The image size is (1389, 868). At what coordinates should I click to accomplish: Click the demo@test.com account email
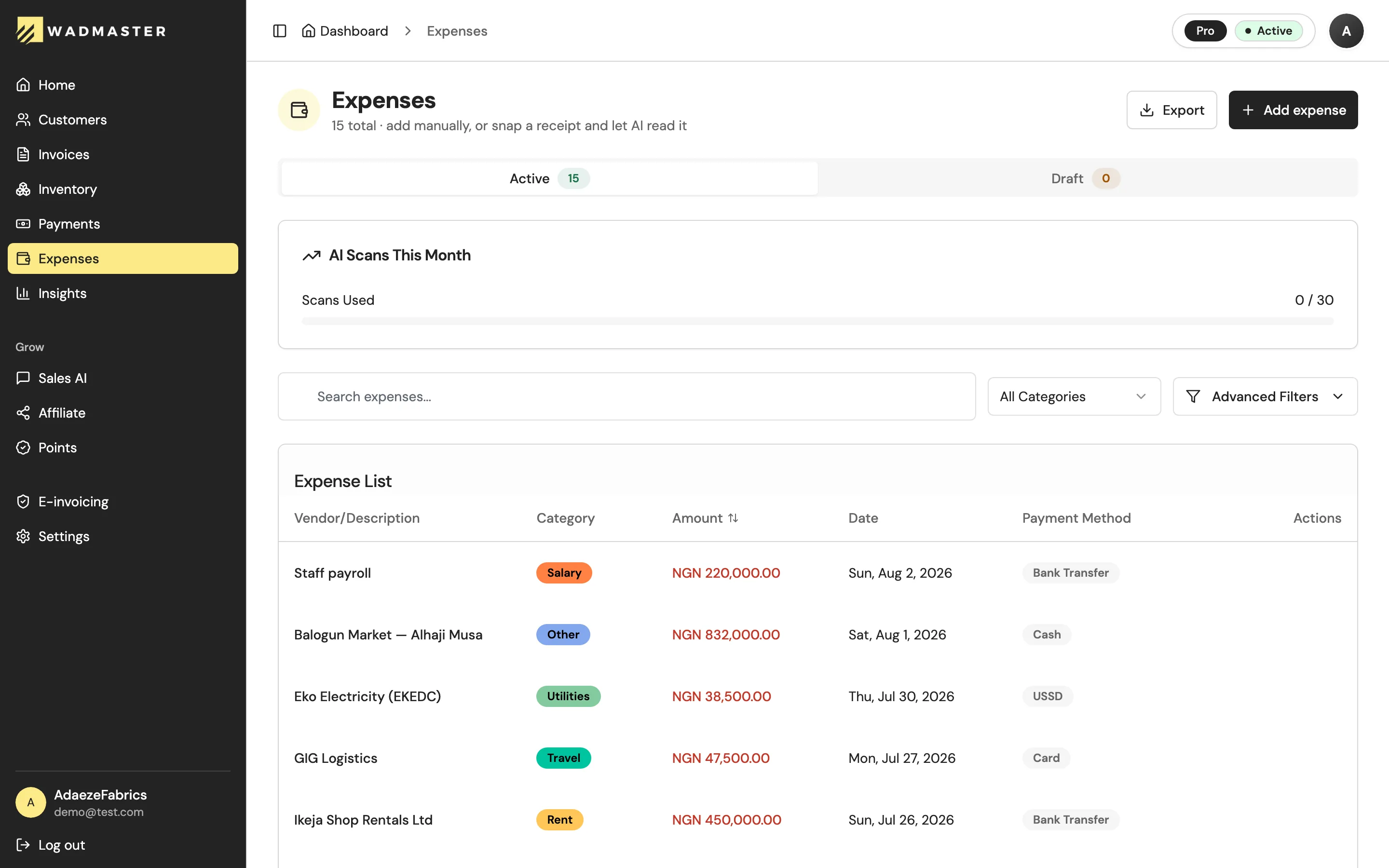[99, 812]
